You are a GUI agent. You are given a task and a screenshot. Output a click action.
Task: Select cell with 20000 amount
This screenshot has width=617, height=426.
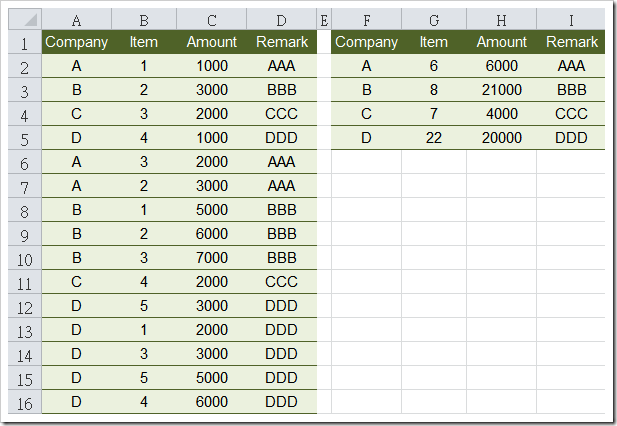click(x=501, y=138)
